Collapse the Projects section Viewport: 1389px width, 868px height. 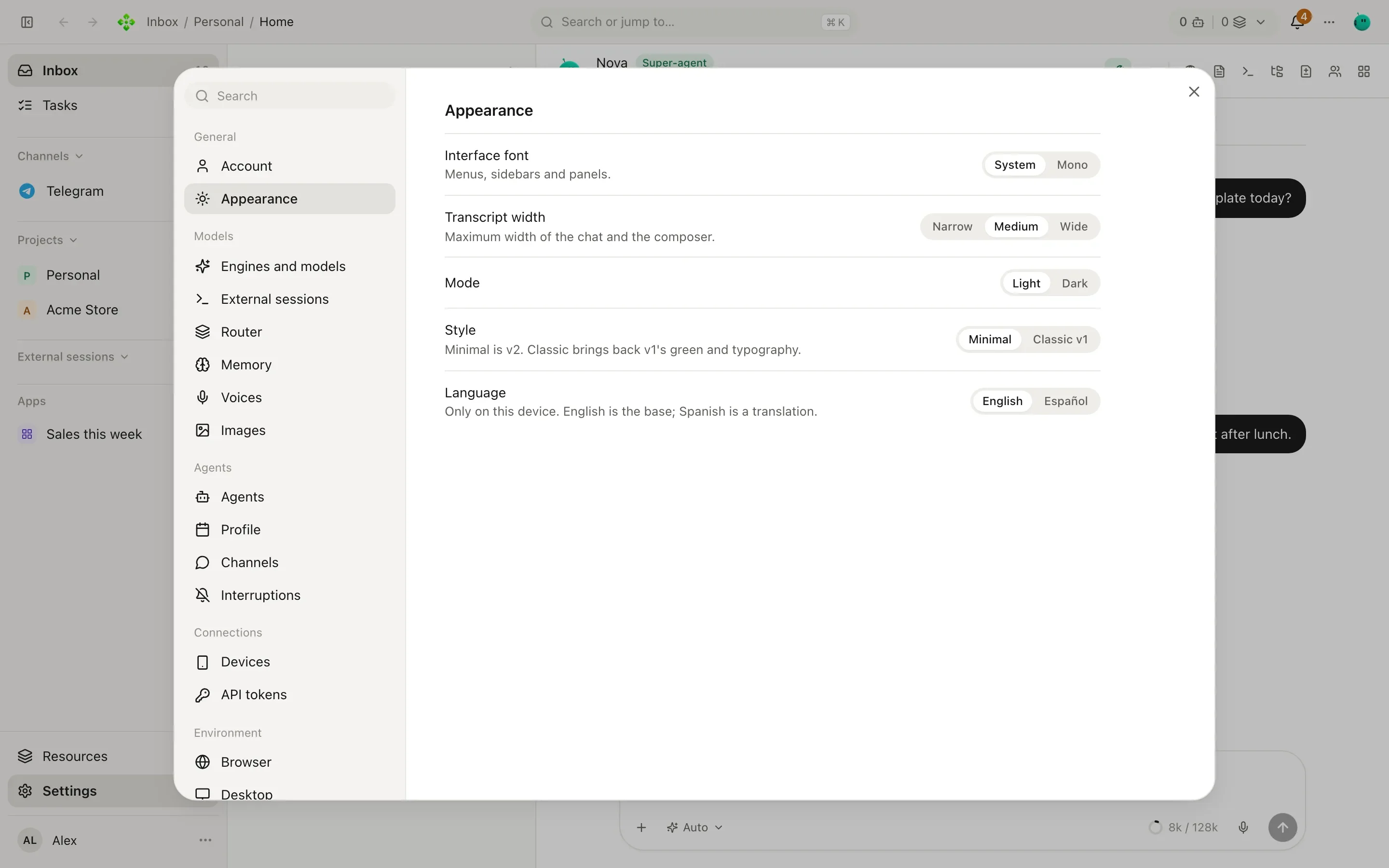(47, 240)
